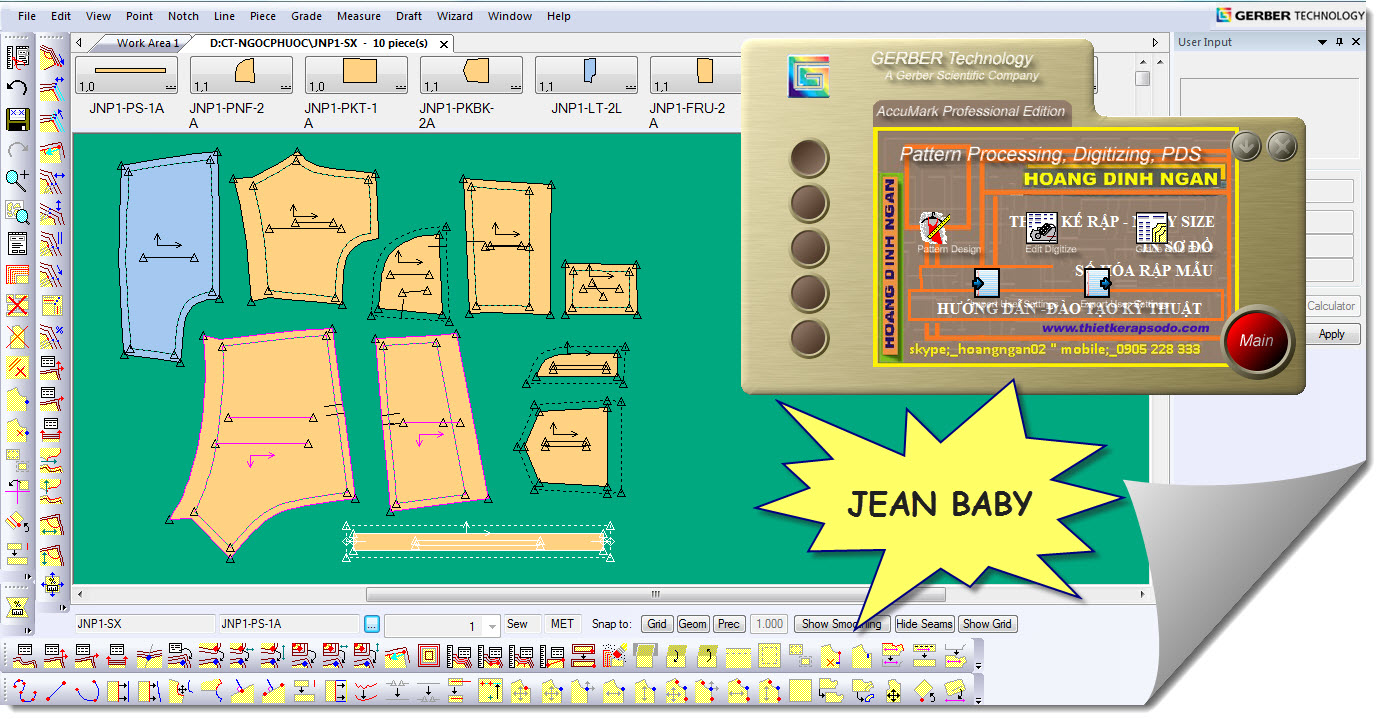Screen dimensions: 1381x724
Task: Click the Redo arrow icon in left toolbar
Action: pos(17,150)
